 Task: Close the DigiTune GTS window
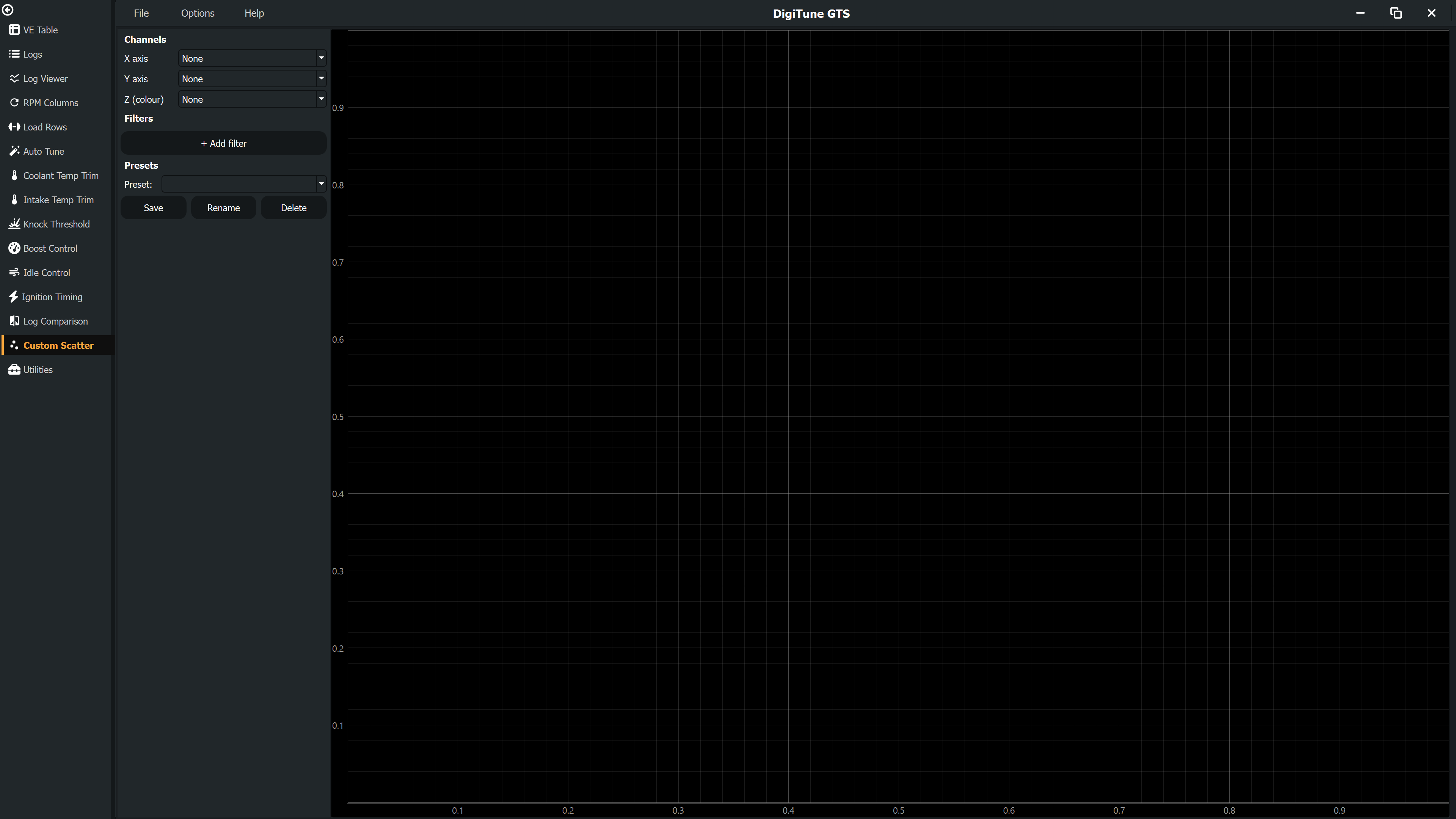coord(1432,13)
